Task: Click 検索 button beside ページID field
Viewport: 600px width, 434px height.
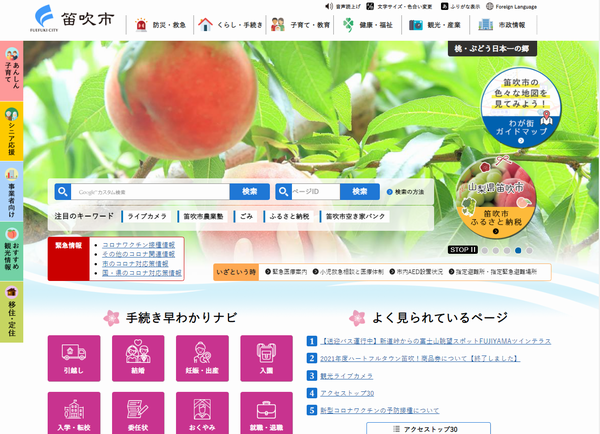Action: (360, 192)
